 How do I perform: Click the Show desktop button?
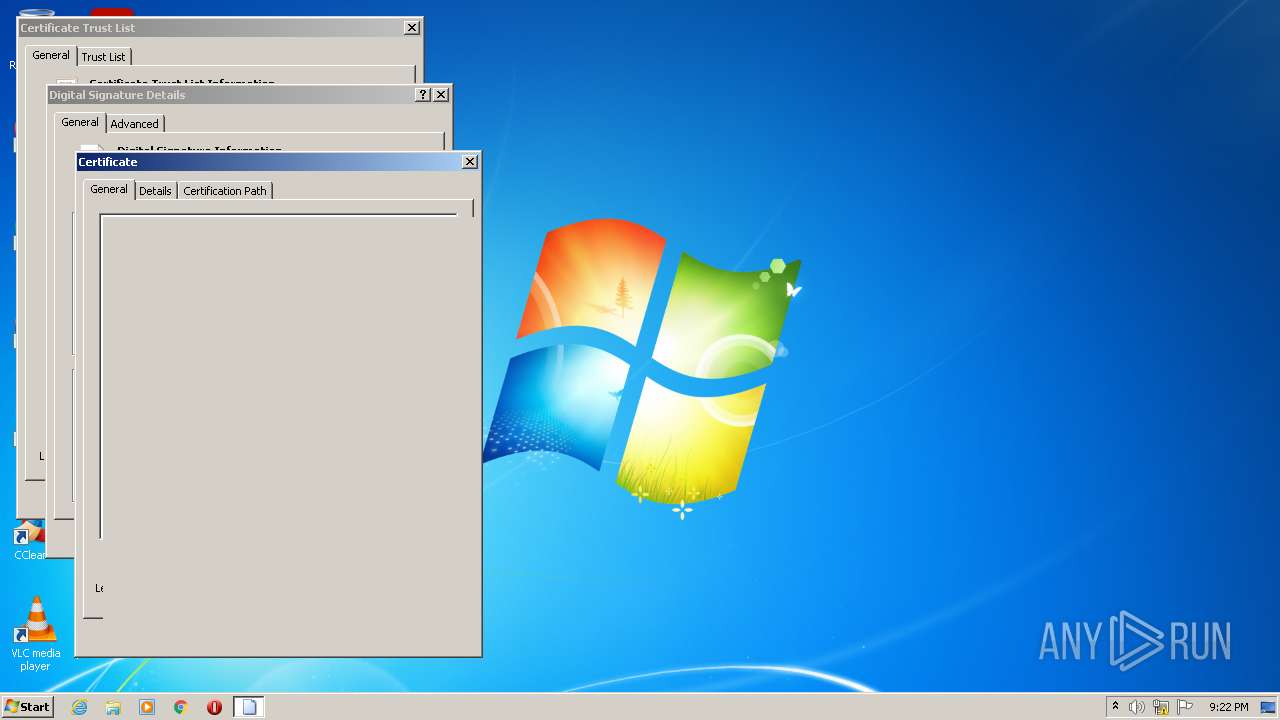[1270, 707]
